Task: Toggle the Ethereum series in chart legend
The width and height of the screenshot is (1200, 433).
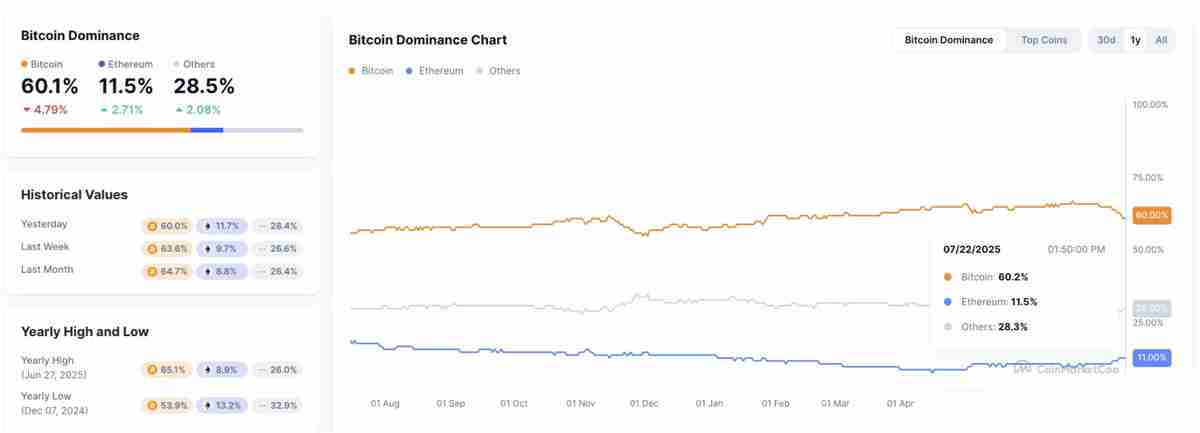Action: 434,71
